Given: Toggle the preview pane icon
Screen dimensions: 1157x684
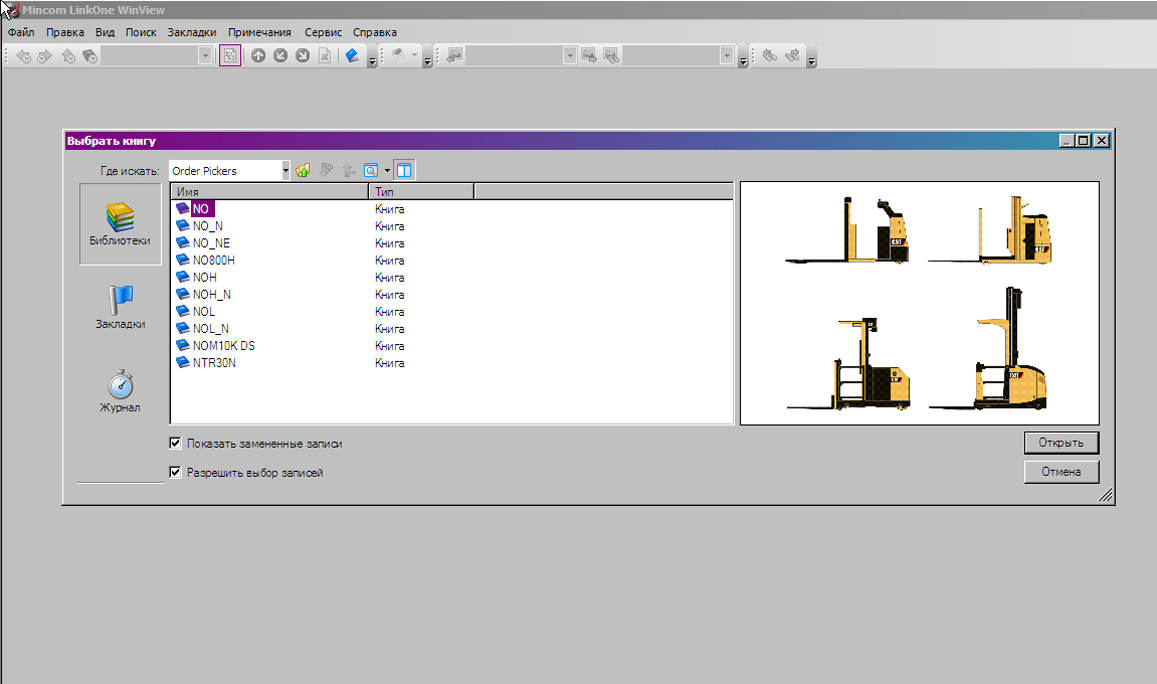Looking at the screenshot, I should click(x=404, y=171).
